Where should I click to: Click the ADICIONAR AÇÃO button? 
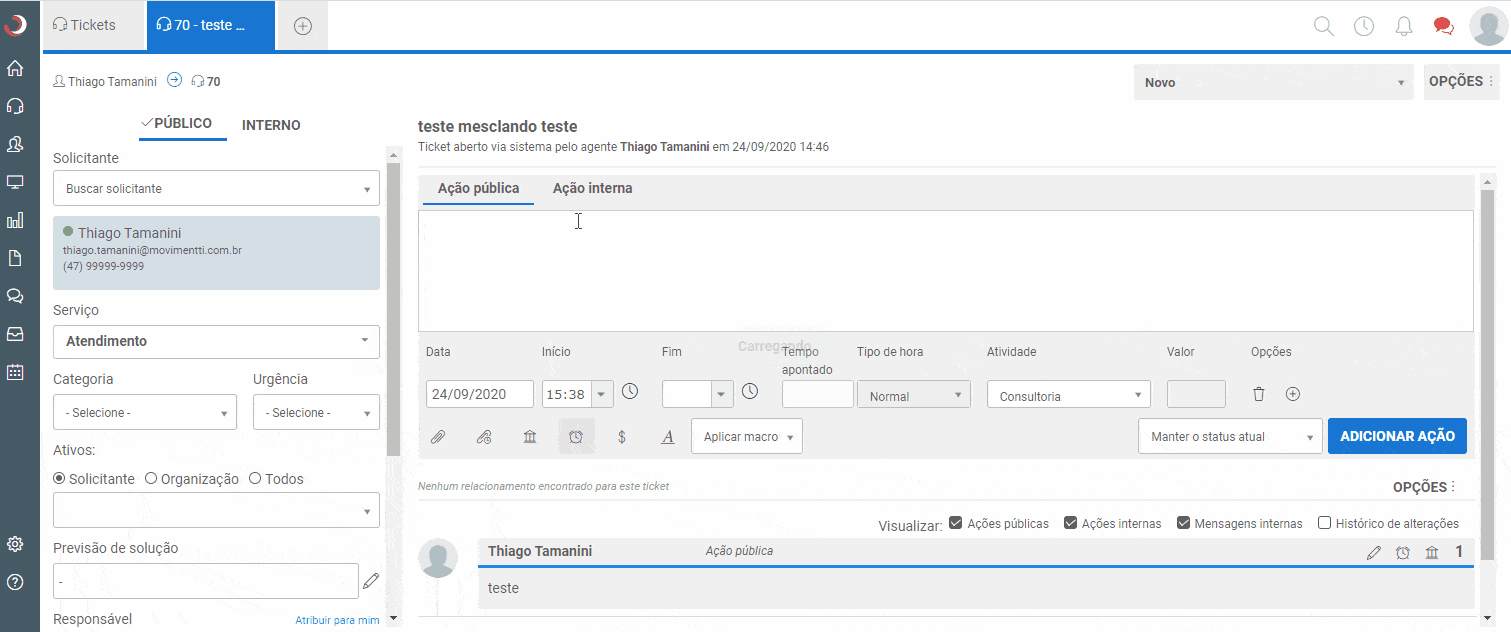pos(1397,437)
